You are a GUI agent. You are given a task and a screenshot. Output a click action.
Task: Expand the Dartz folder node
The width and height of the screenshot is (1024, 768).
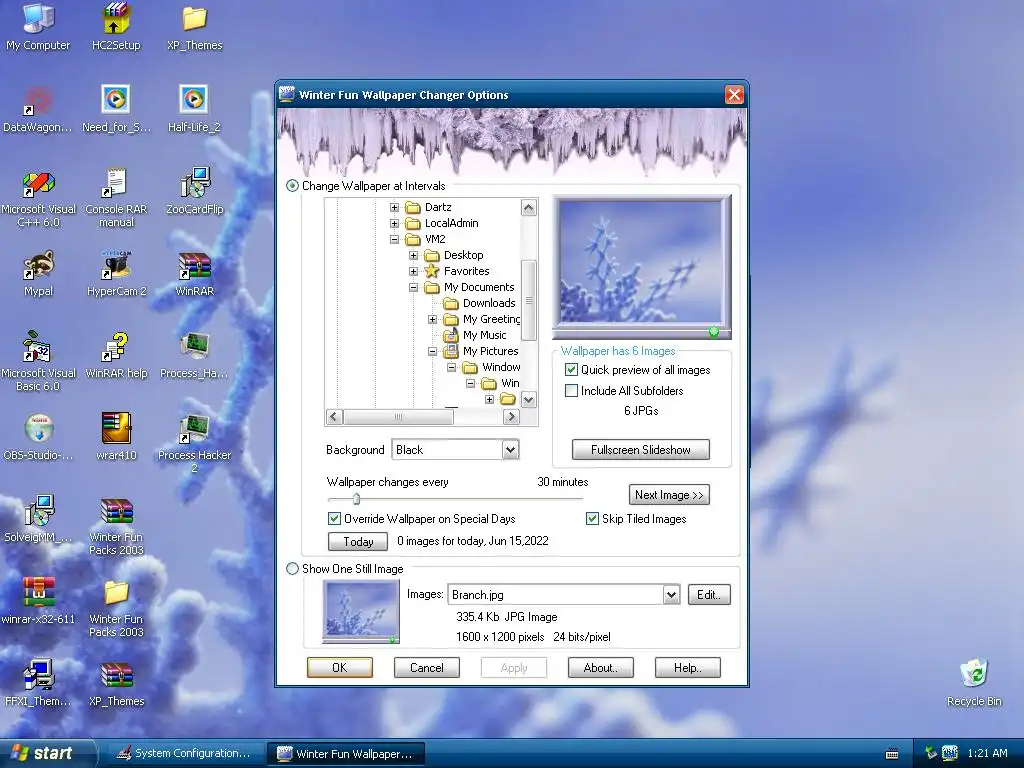394,207
